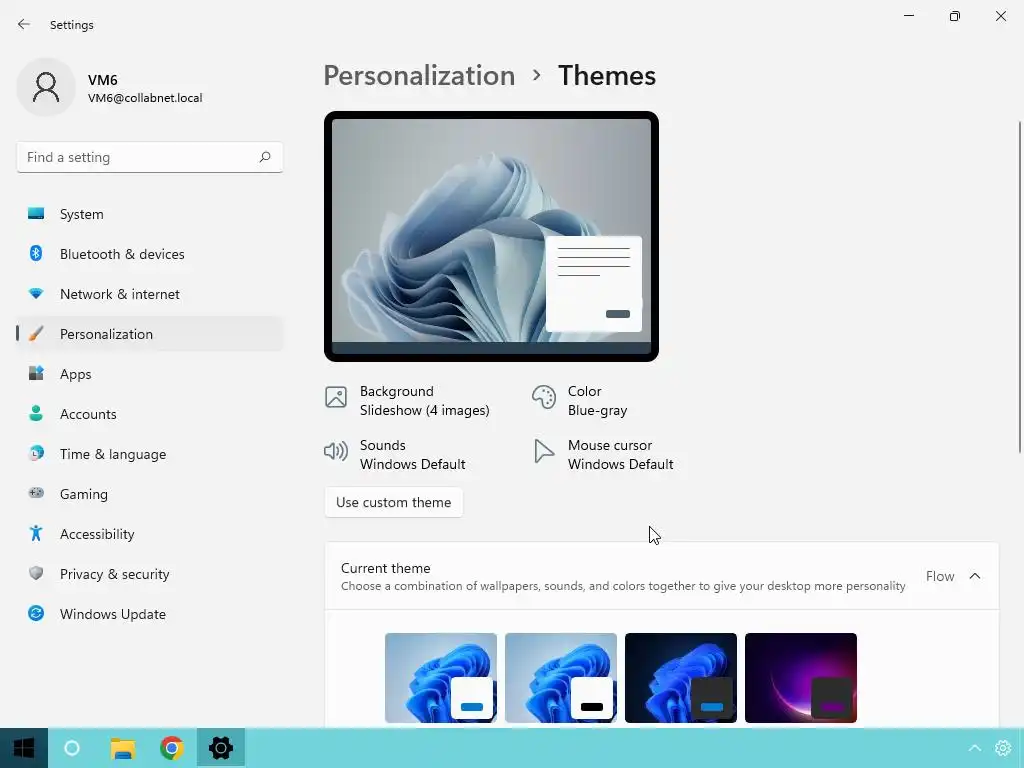Click the System monitor icon

36,214
